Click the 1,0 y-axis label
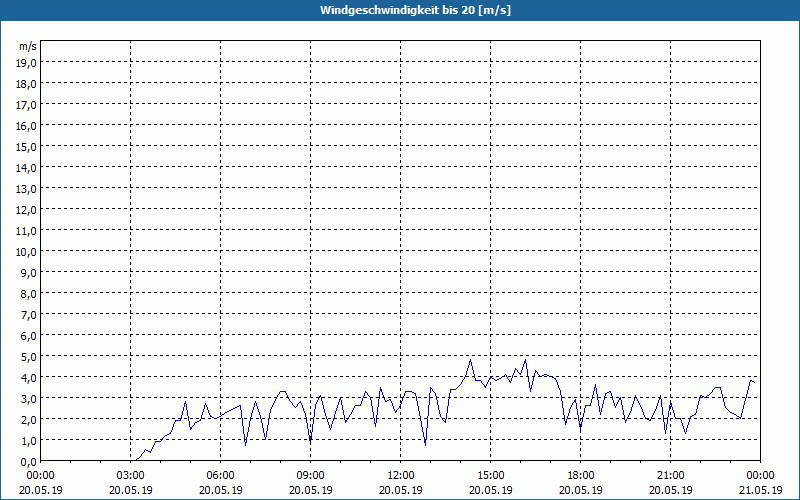This screenshot has height=500, width=800. pyautogui.click(x=30, y=441)
